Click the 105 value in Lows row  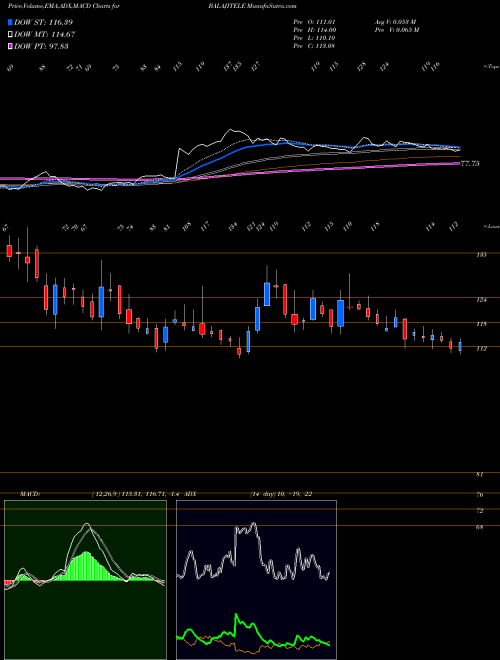coord(186,226)
